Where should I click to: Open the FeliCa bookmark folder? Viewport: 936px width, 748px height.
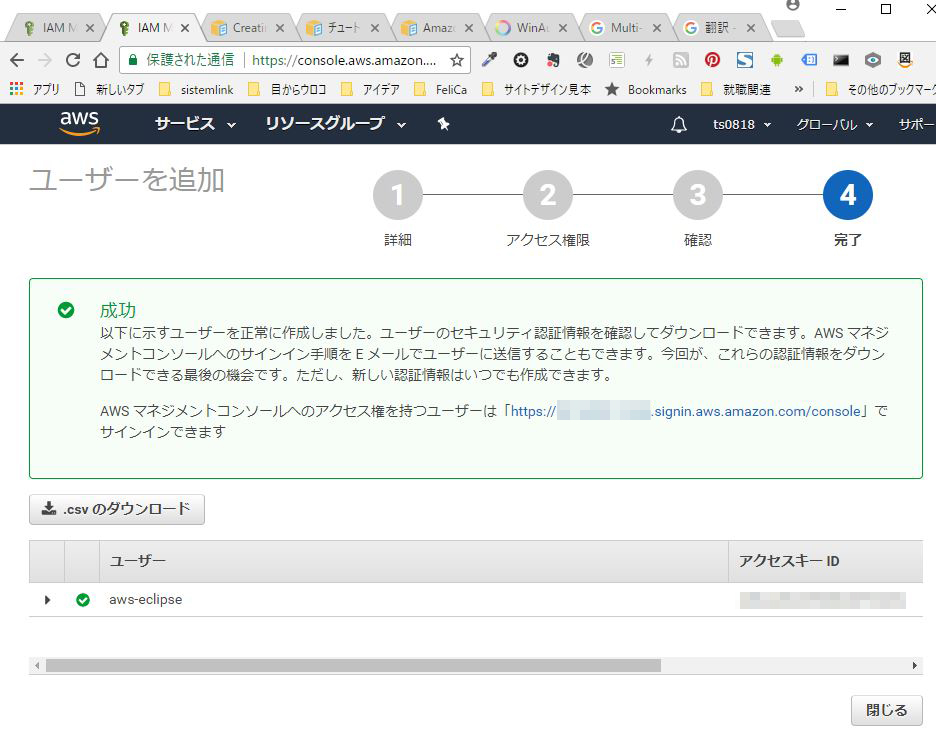coord(441,90)
